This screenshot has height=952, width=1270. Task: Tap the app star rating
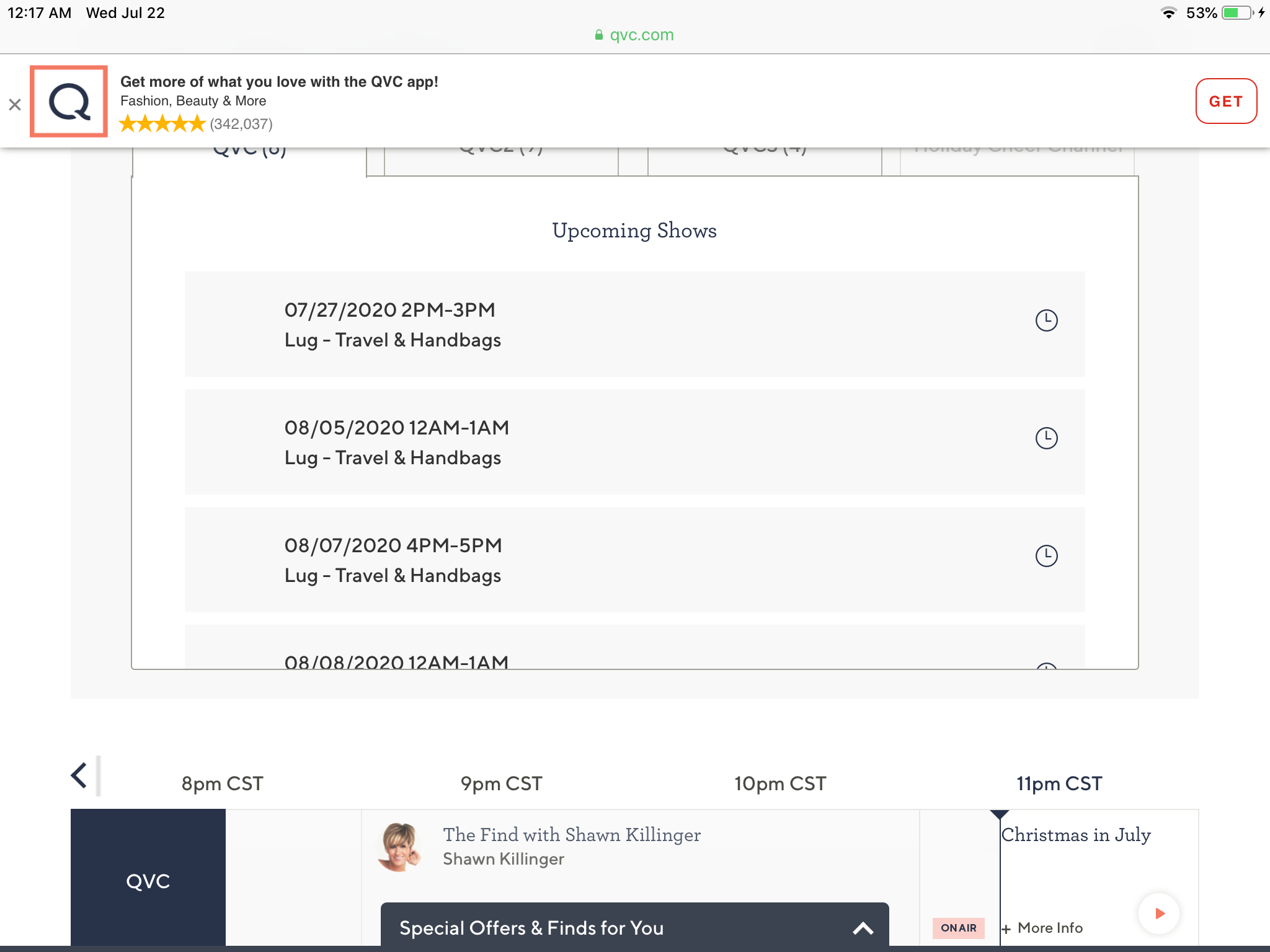162,124
